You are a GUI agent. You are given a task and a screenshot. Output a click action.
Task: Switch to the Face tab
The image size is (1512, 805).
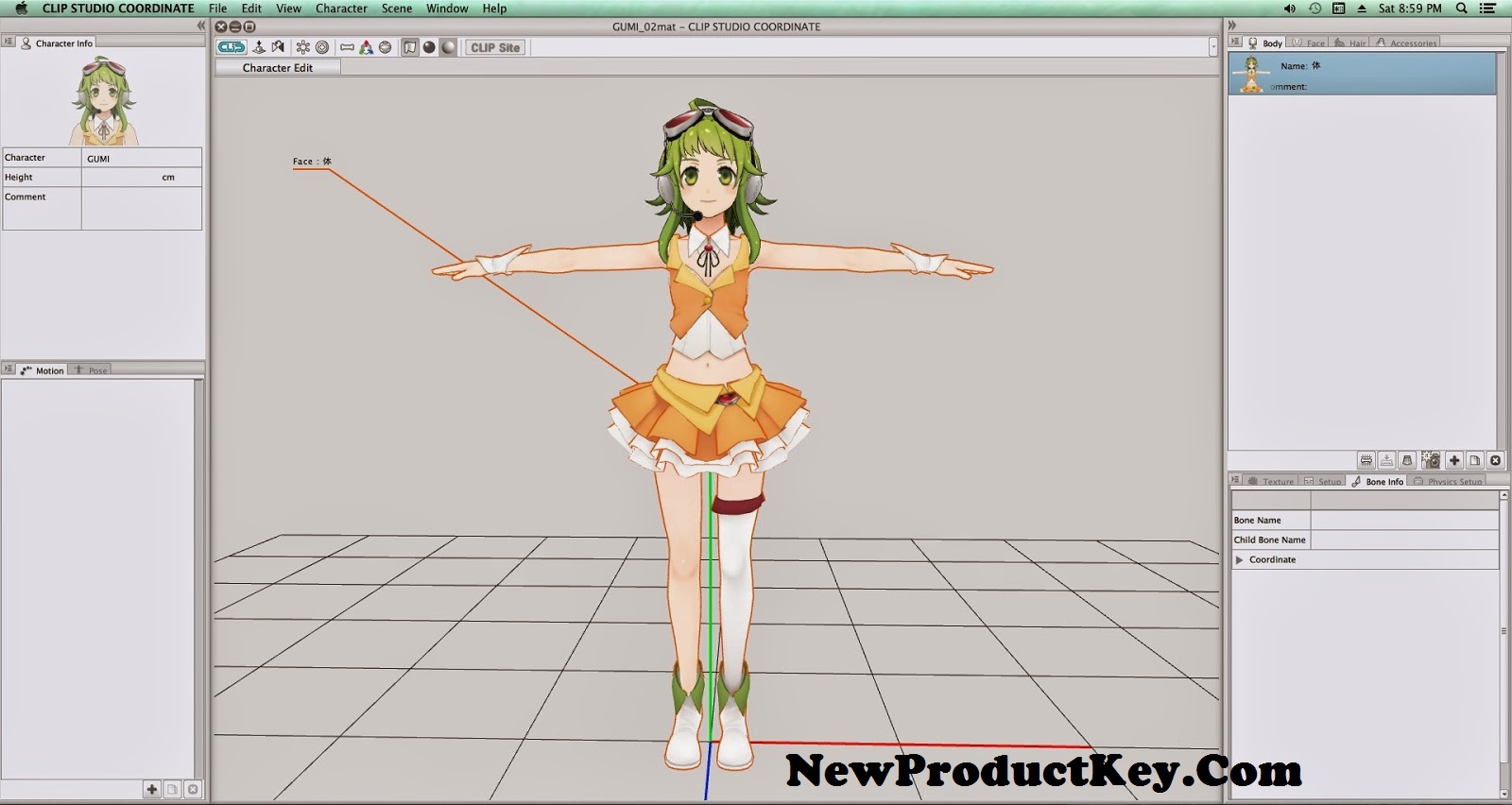1308,43
